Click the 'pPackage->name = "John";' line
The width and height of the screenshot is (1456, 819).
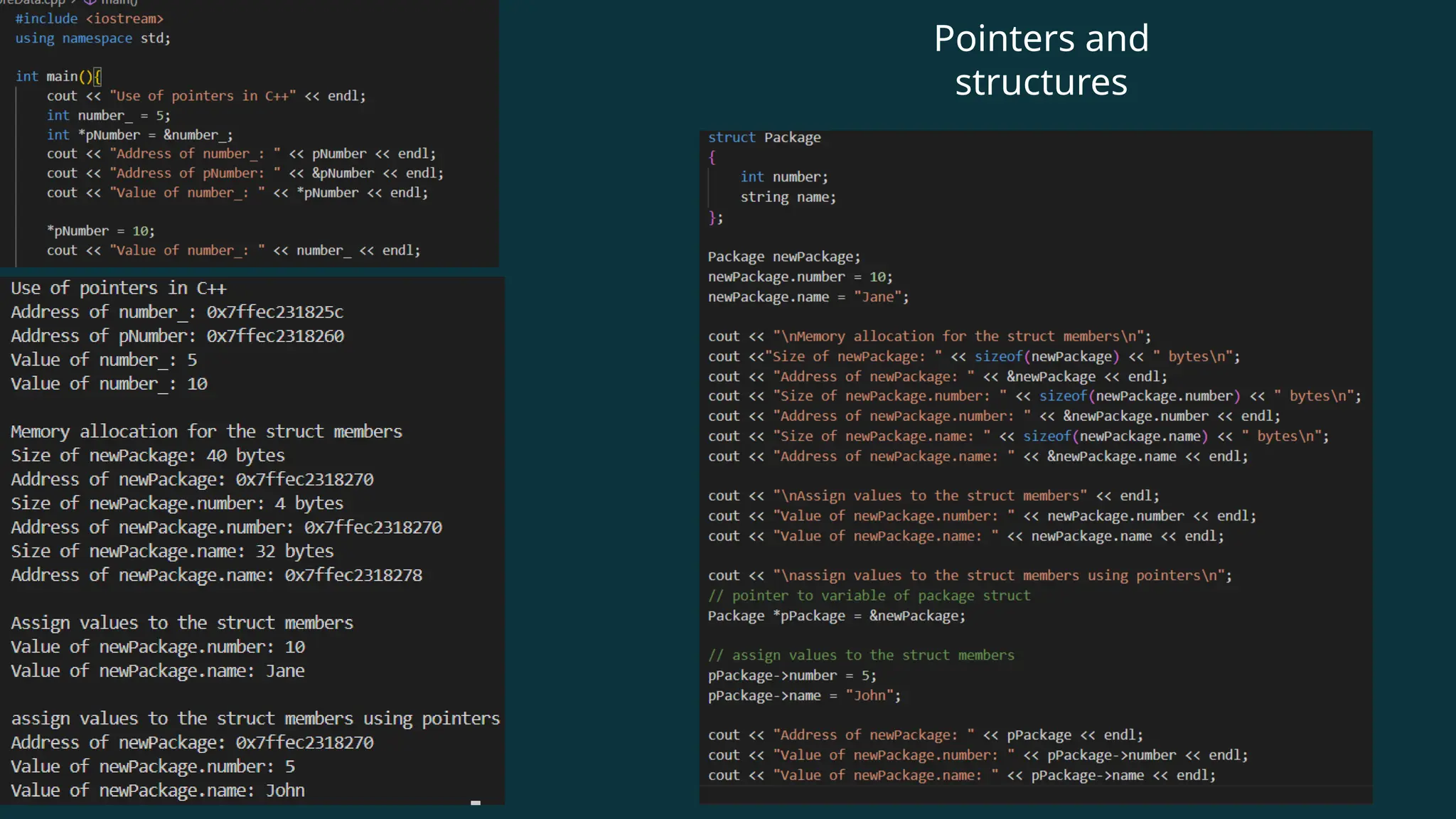tap(804, 695)
